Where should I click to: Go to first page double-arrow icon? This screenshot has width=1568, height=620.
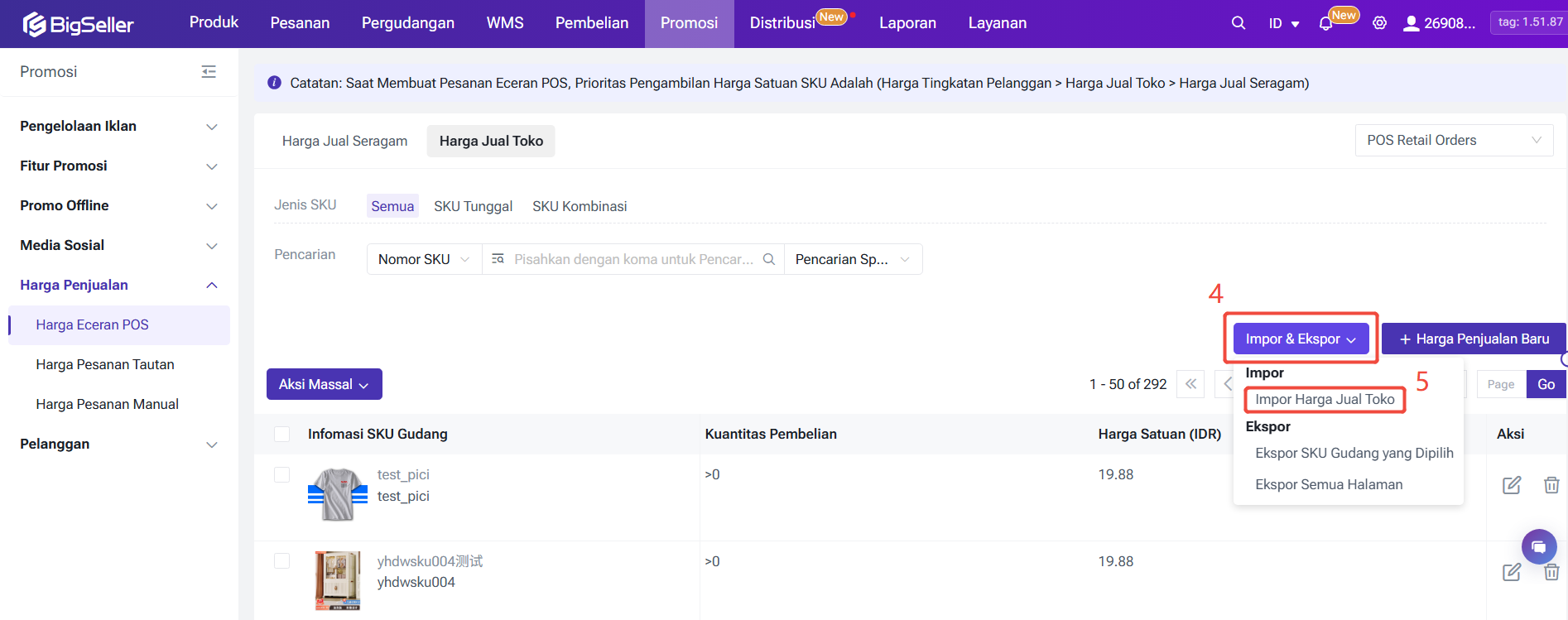(1190, 384)
